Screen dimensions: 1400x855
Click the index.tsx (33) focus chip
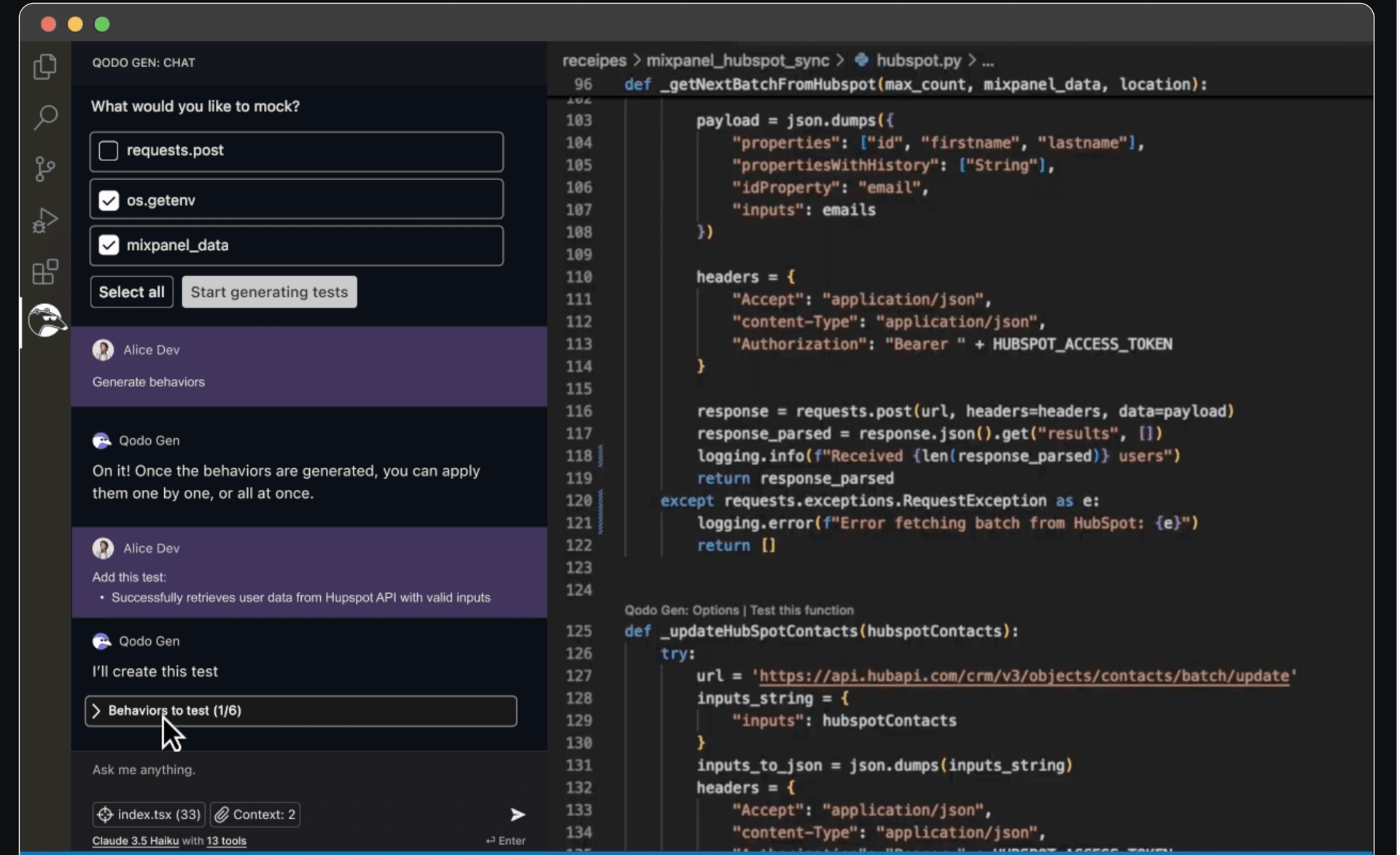[x=149, y=814]
